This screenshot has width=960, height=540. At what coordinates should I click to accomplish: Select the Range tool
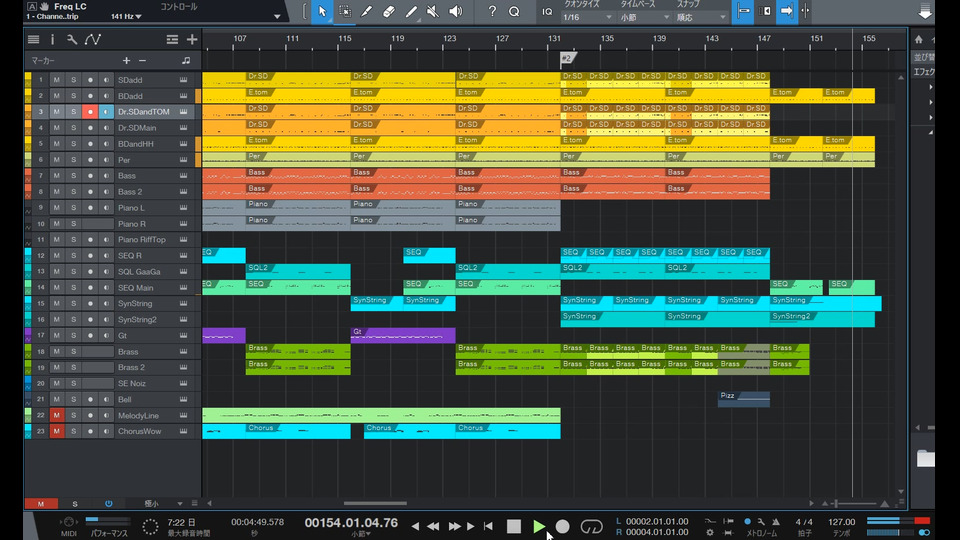coord(344,12)
